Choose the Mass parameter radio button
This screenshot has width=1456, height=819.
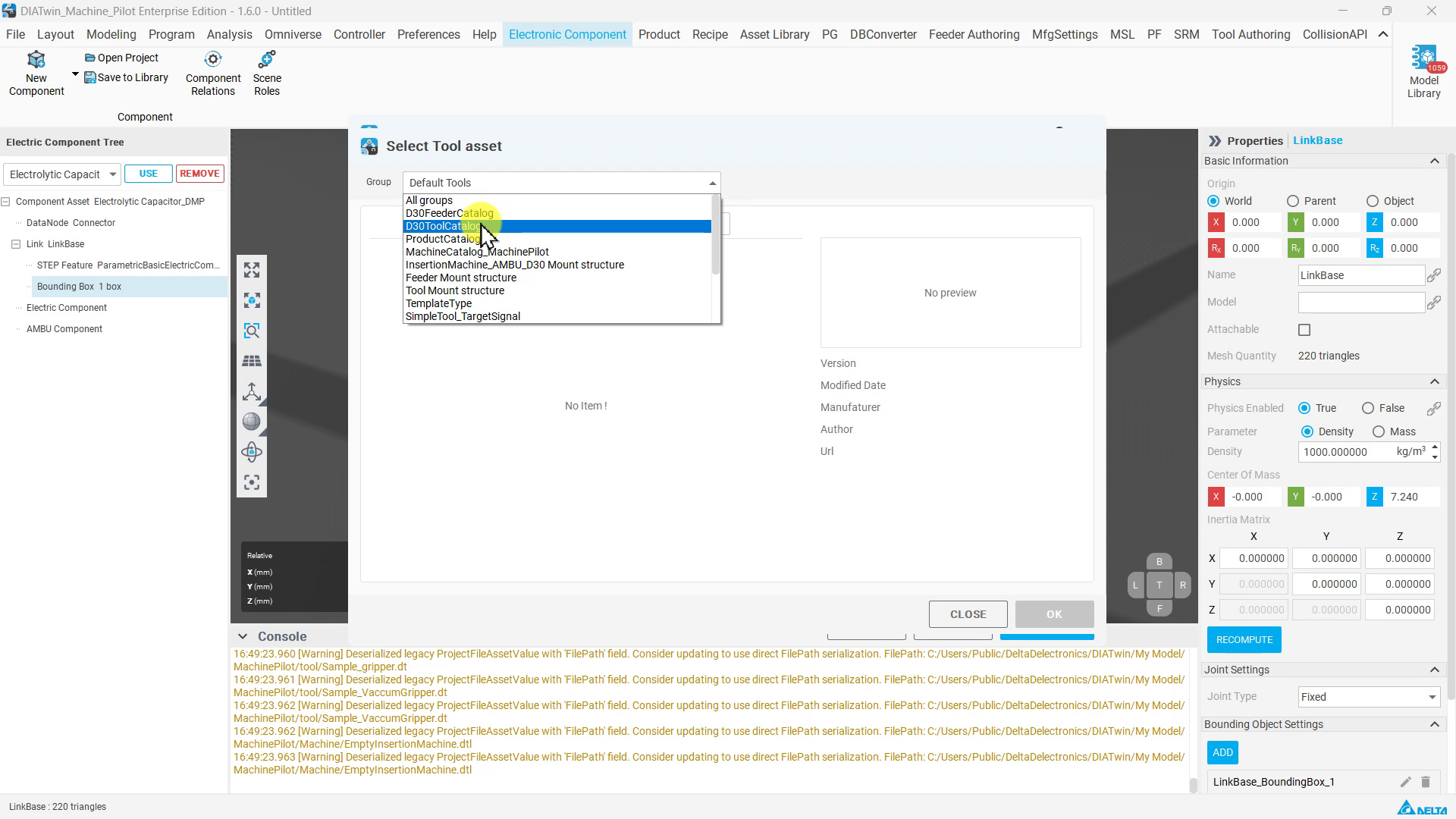pos(1379,431)
